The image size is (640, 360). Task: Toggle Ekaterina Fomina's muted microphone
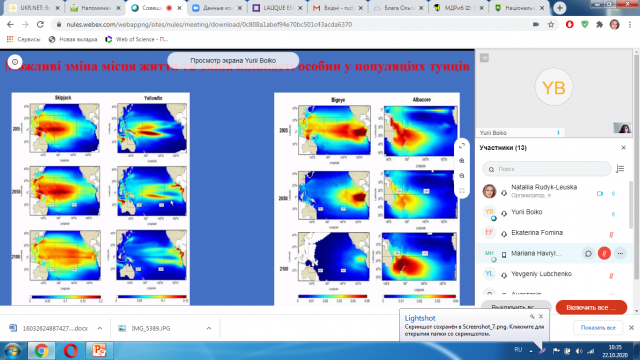tap(611, 234)
